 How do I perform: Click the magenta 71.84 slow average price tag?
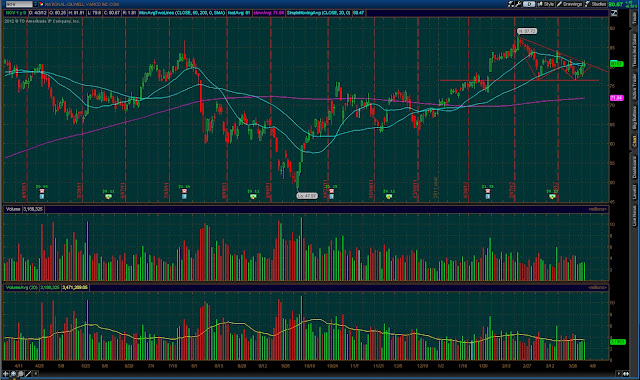pos(616,98)
